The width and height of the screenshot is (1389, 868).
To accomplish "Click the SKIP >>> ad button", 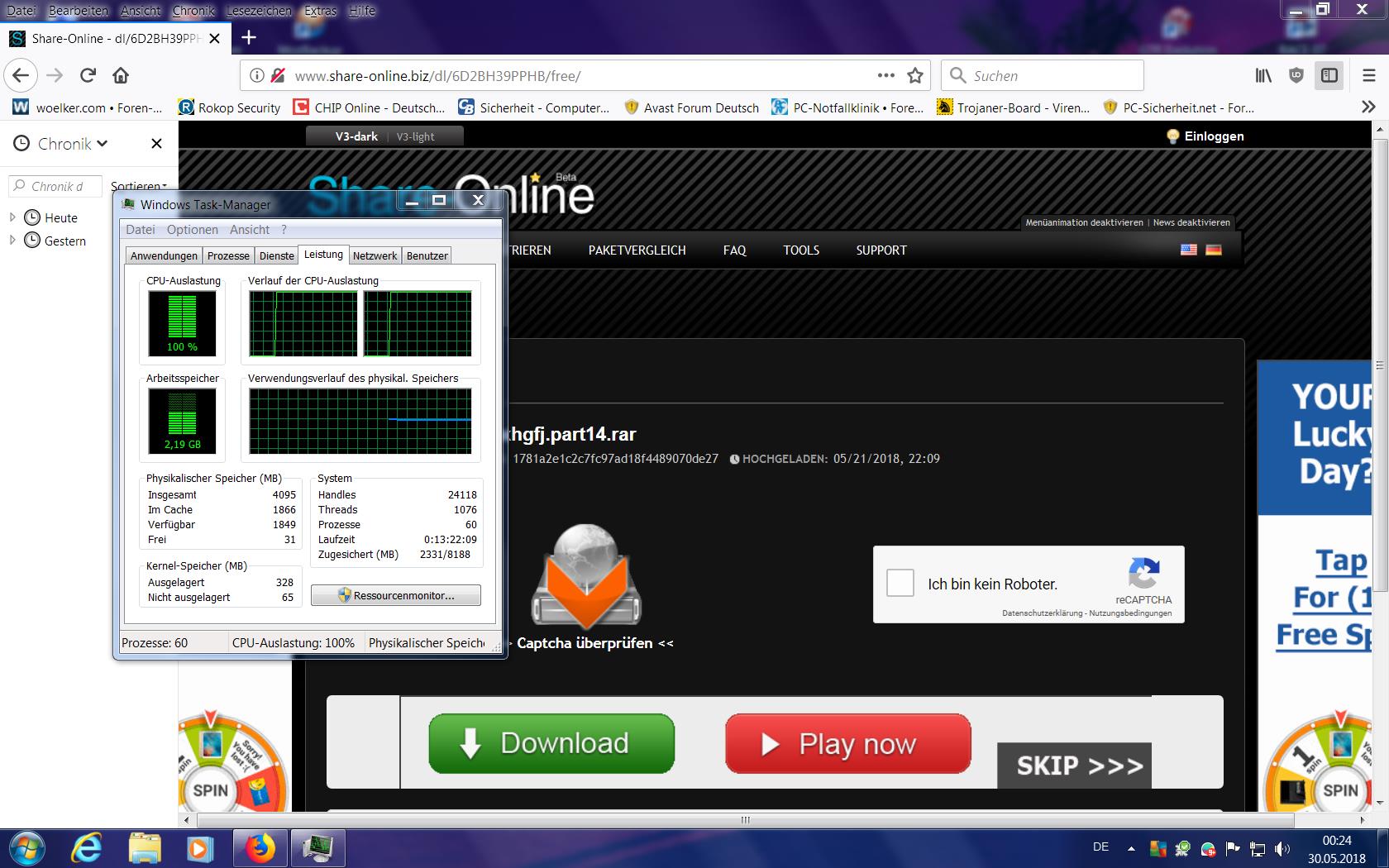I will click(1074, 765).
